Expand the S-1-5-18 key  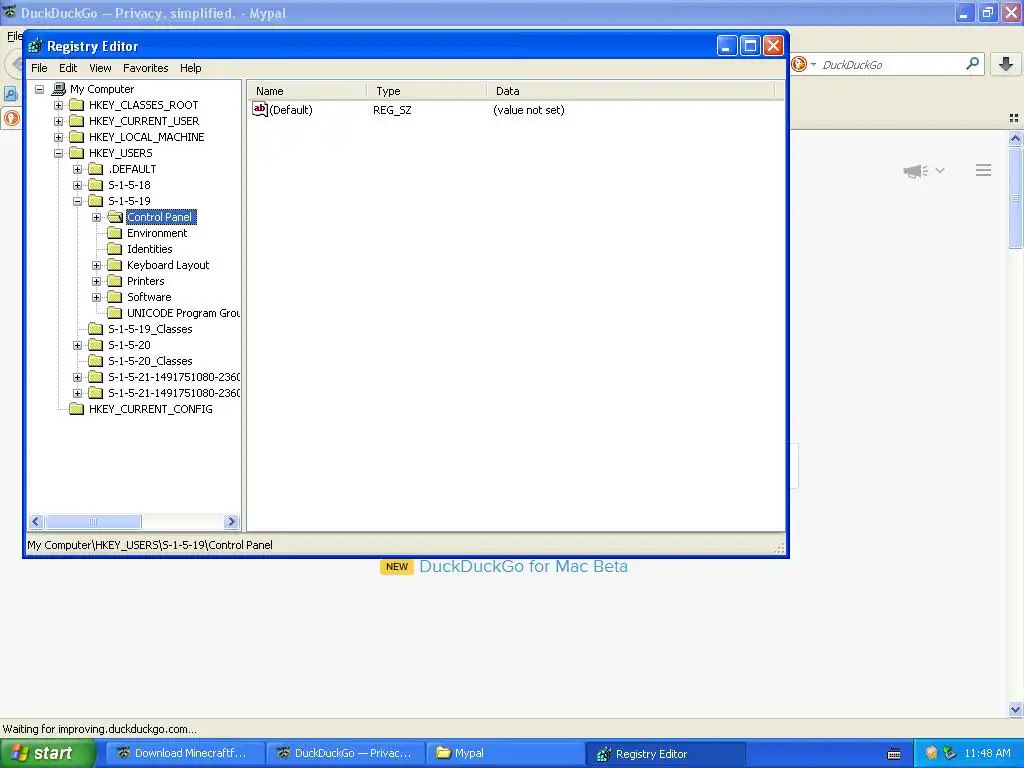point(78,185)
